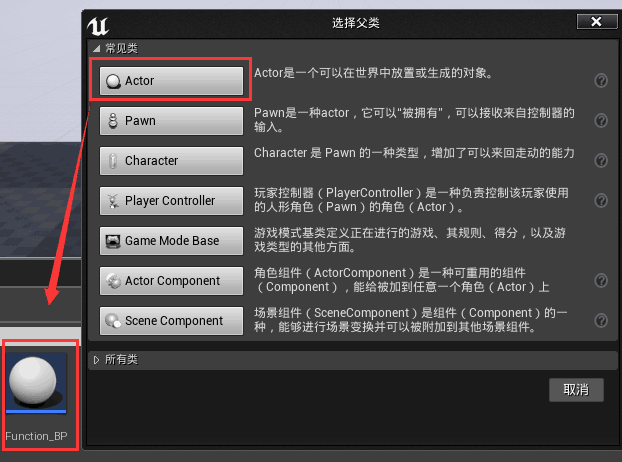622x462 pixels.
Task: Click the Unreal Engine logo icon
Action: tap(98, 26)
